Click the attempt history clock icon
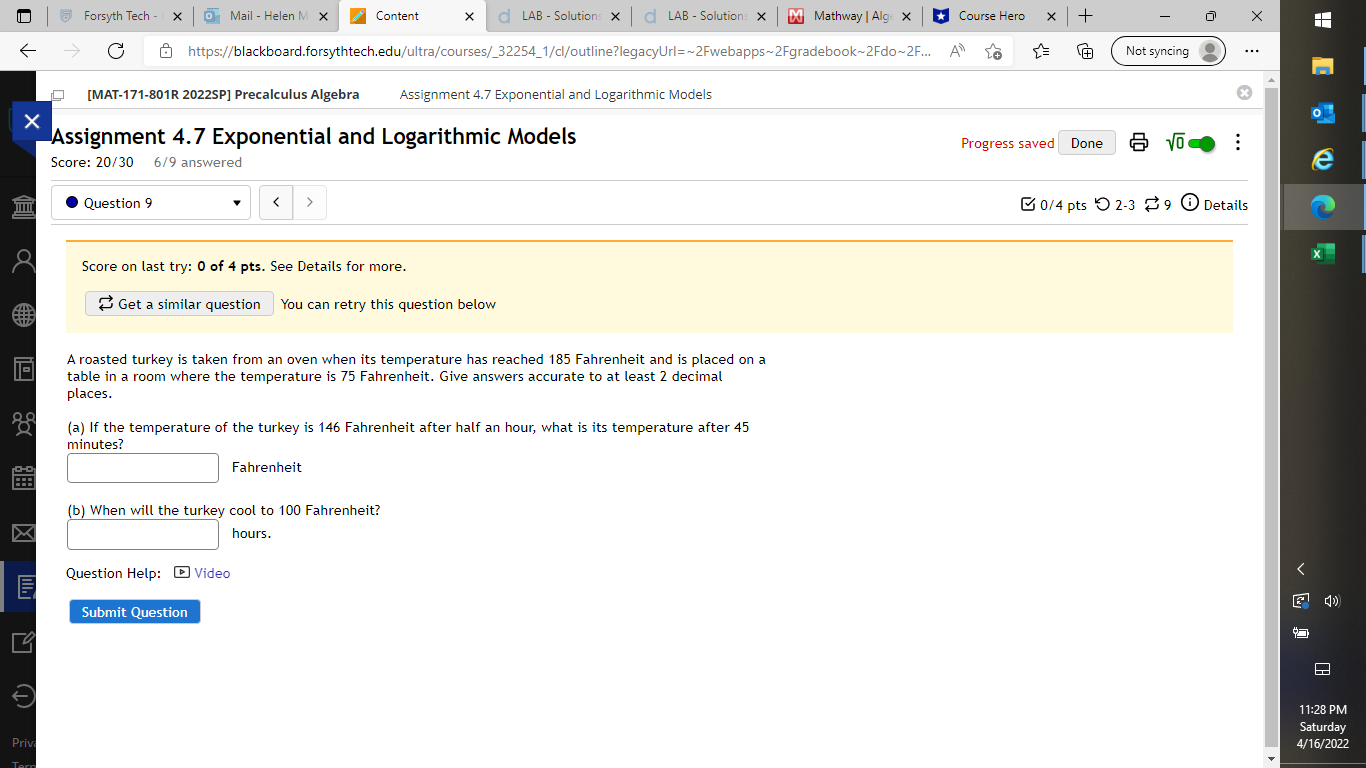This screenshot has width=1366, height=768. (1104, 205)
